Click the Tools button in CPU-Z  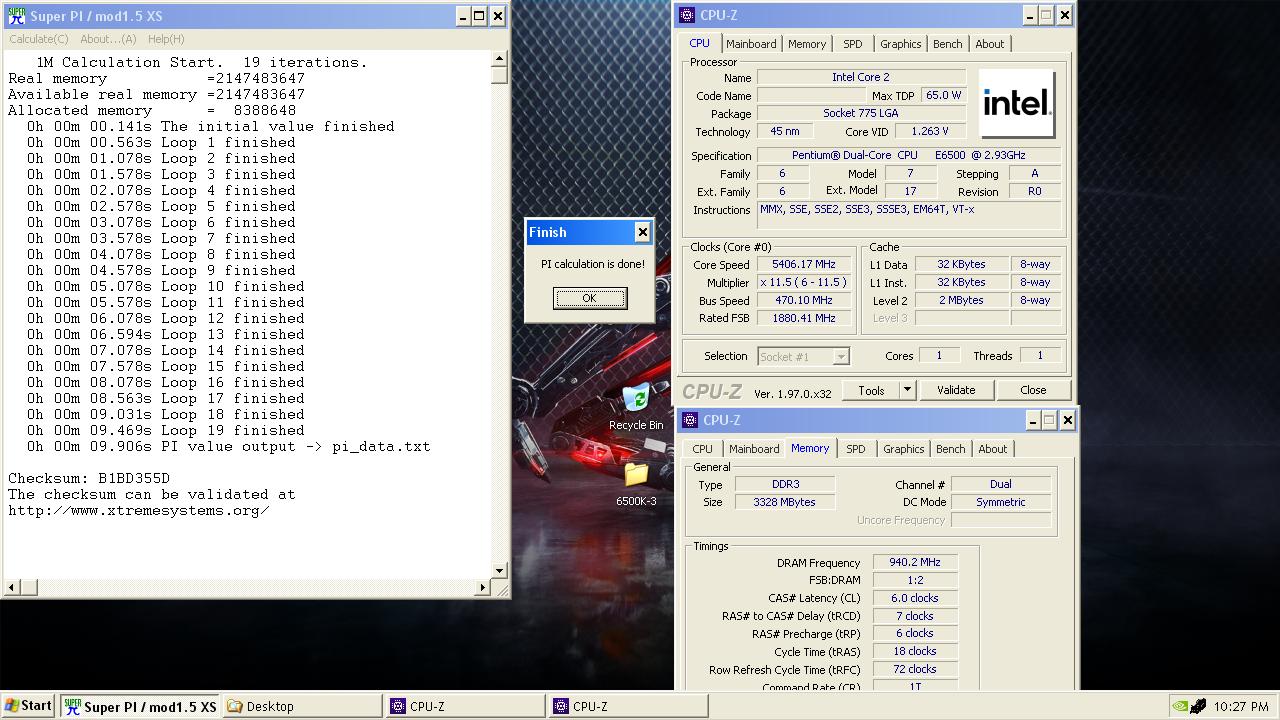coord(871,390)
